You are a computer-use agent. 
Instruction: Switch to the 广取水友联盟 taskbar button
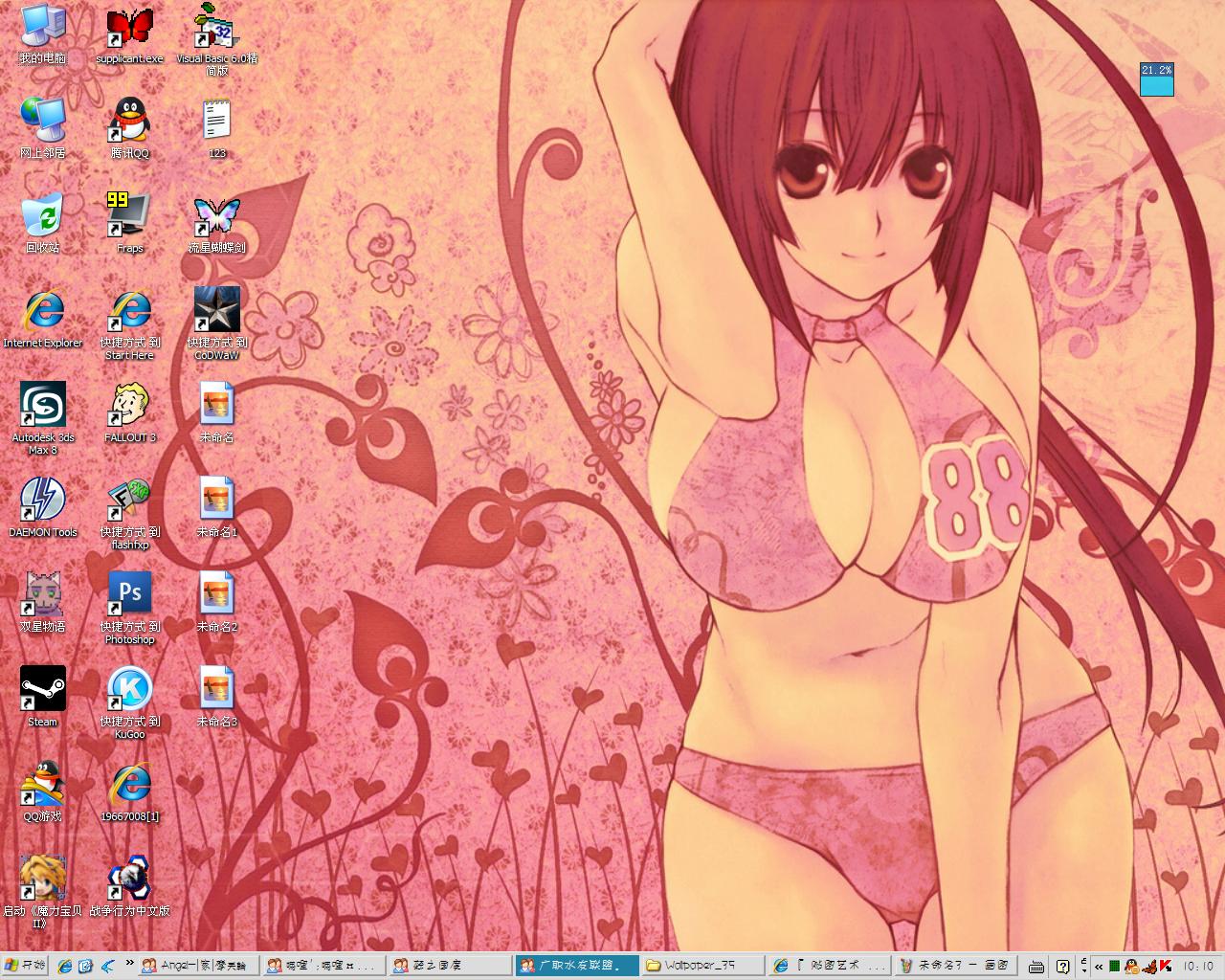pyautogui.click(x=577, y=966)
